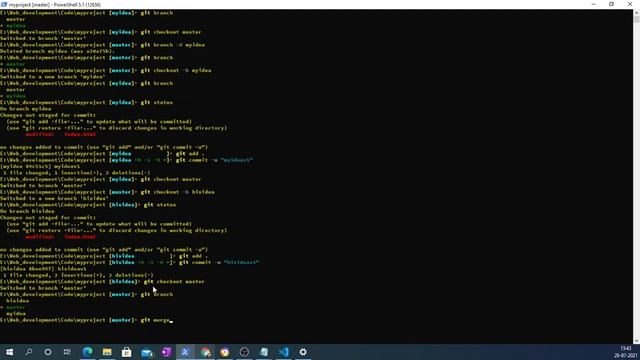Minimize the PowerShell window
Viewport: 640px width, 360px height.
click(593, 4)
